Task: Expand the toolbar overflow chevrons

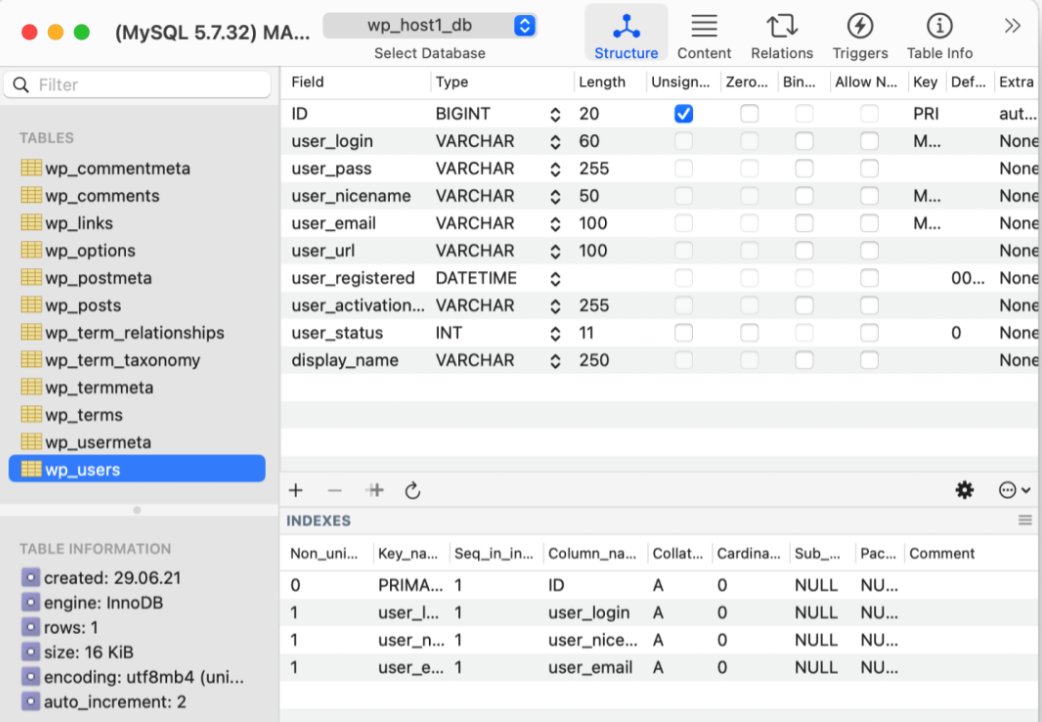Action: tap(1012, 26)
